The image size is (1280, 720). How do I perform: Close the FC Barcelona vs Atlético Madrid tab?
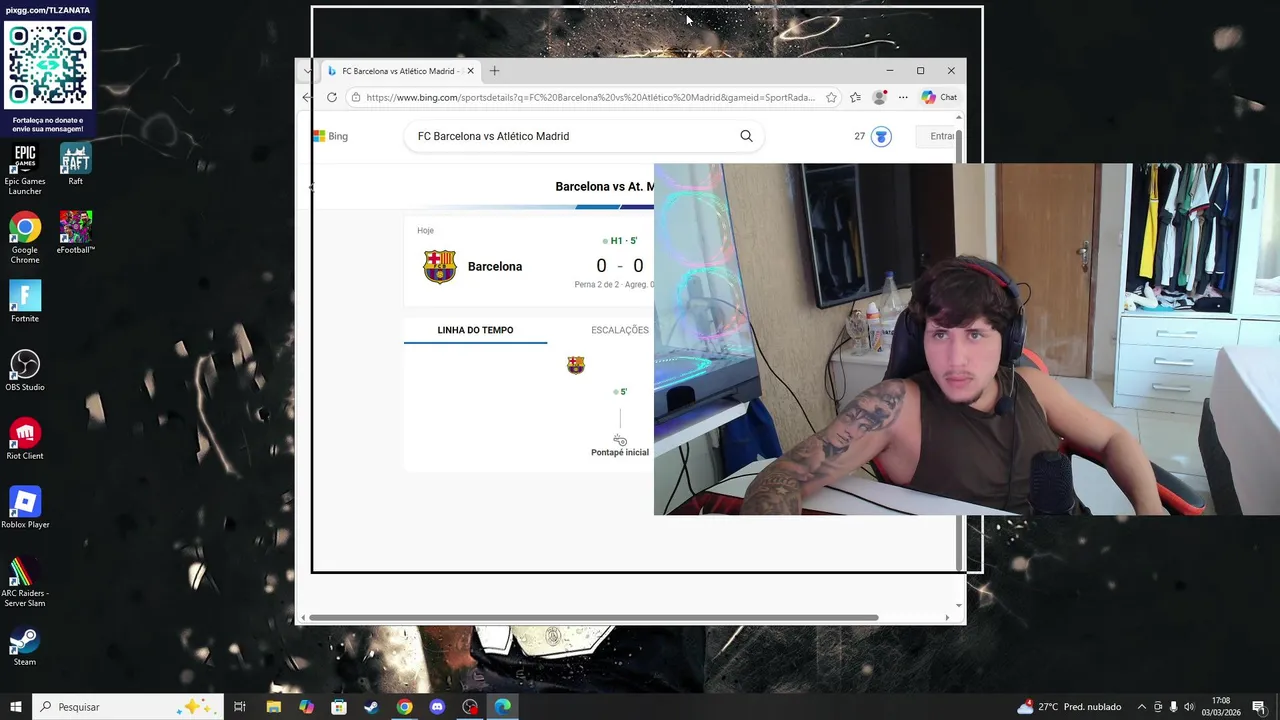coord(470,71)
